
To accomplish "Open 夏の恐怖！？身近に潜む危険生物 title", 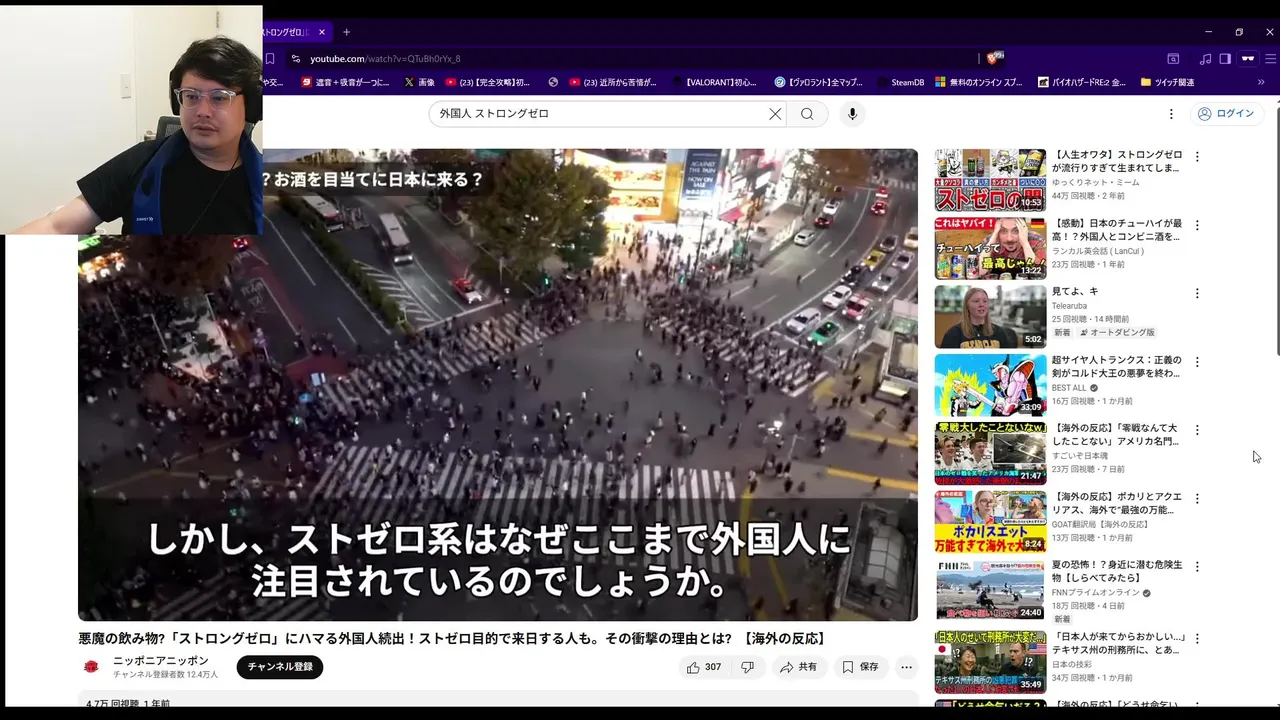I will coord(1116,571).
